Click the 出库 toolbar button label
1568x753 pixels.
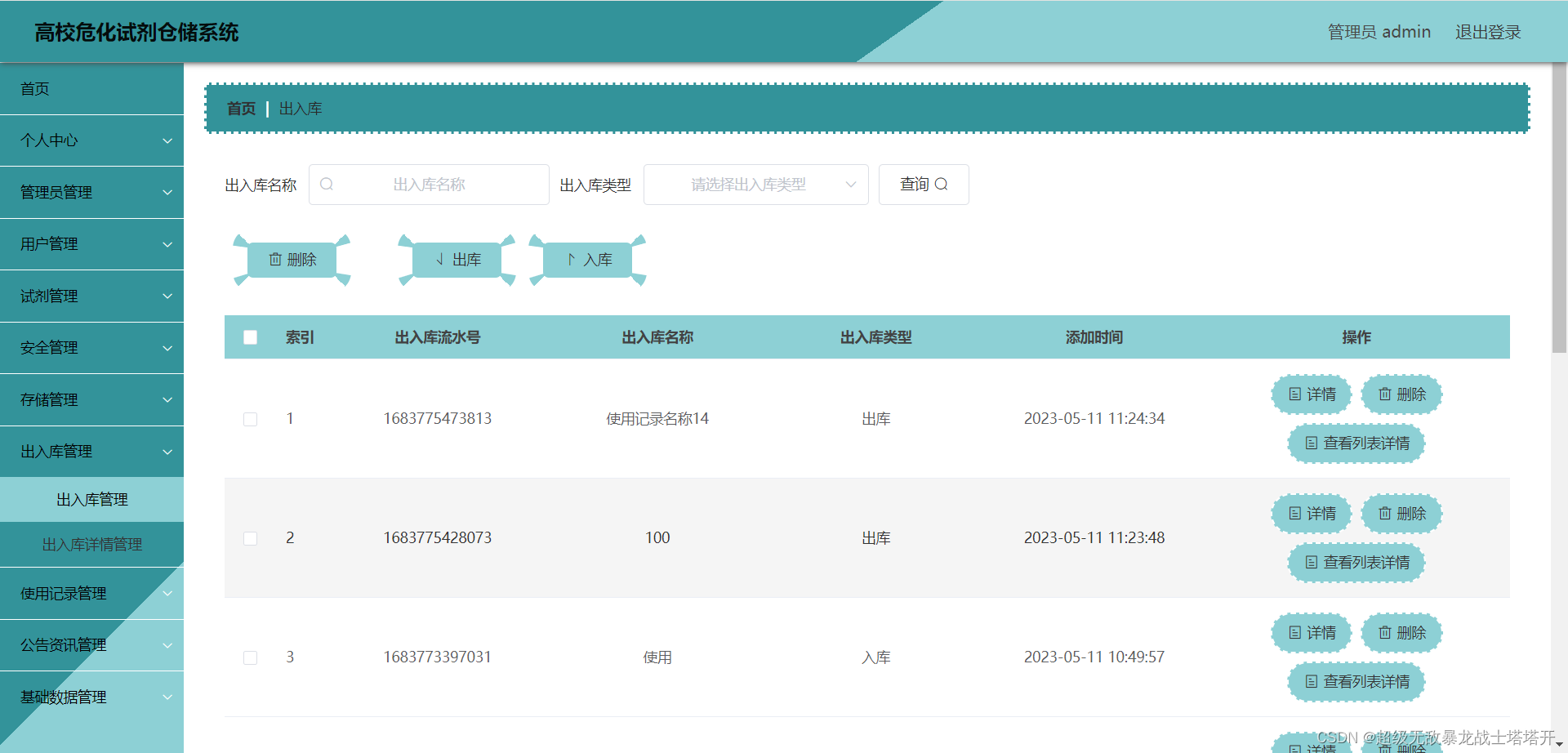[466, 260]
